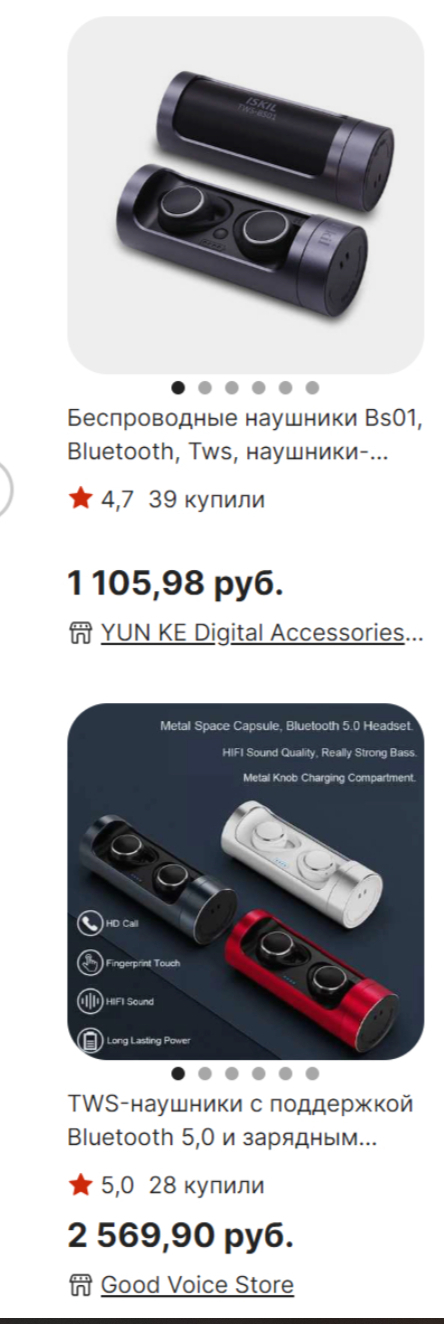The image size is (444, 1324).
Task: Select last carousel dot under Bs01 earbuds image
Action: (x=312, y=387)
